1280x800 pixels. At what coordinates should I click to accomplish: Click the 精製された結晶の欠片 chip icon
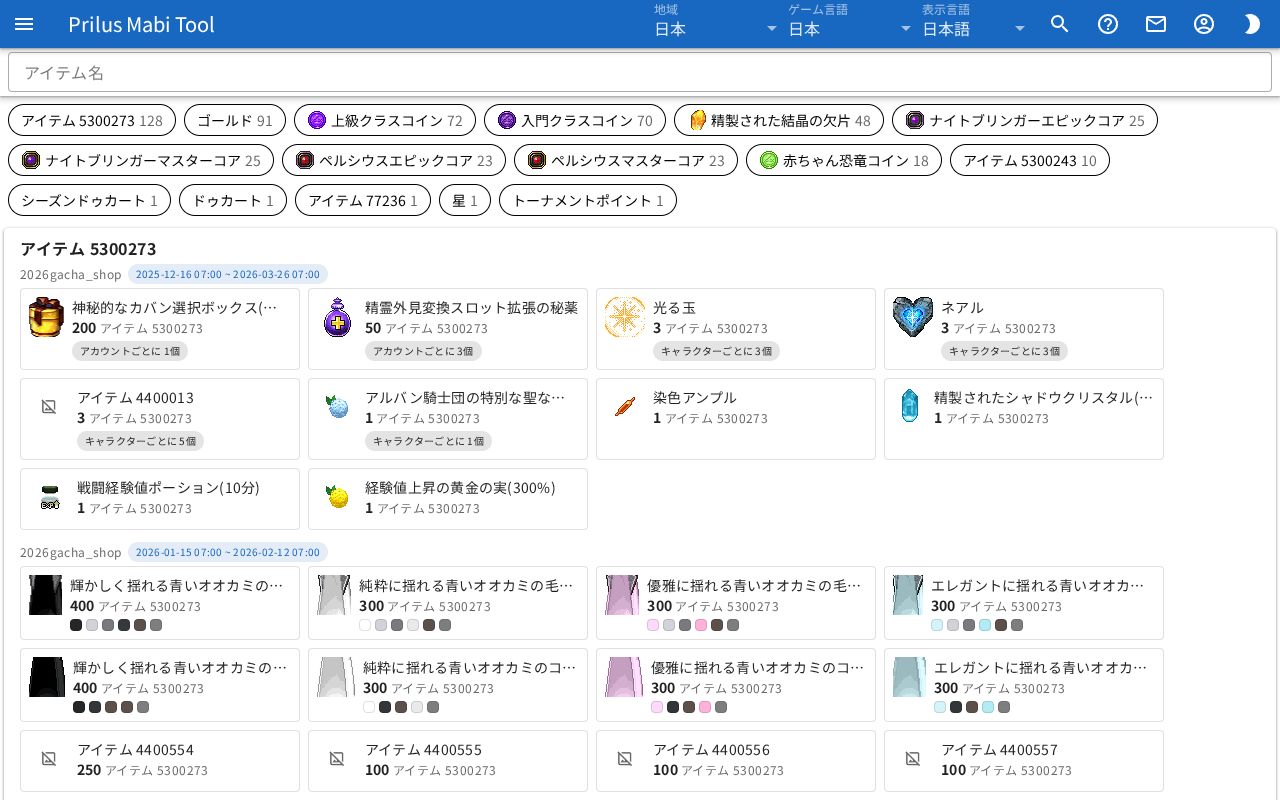(x=697, y=120)
